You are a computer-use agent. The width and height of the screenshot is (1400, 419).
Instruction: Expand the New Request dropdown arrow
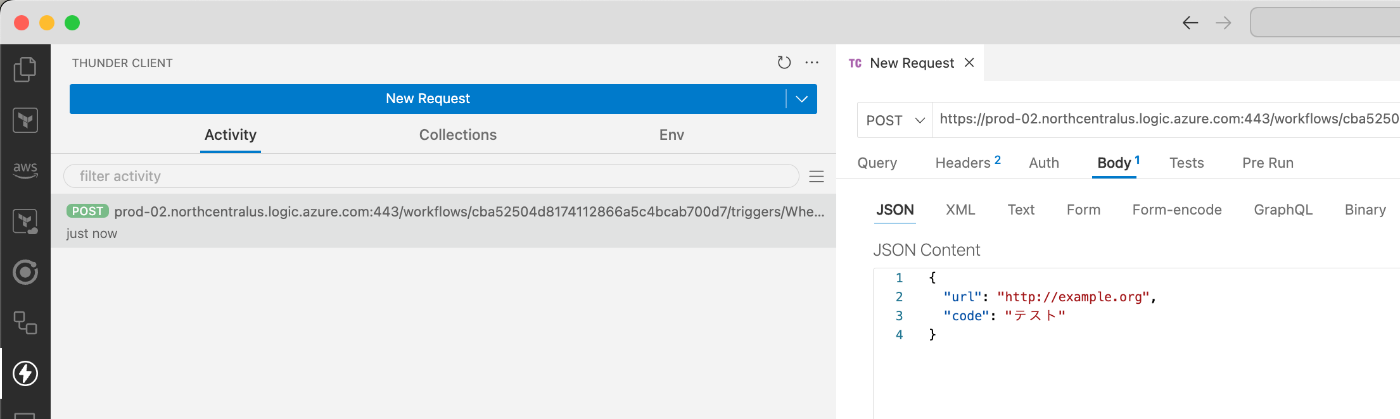coord(802,99)
